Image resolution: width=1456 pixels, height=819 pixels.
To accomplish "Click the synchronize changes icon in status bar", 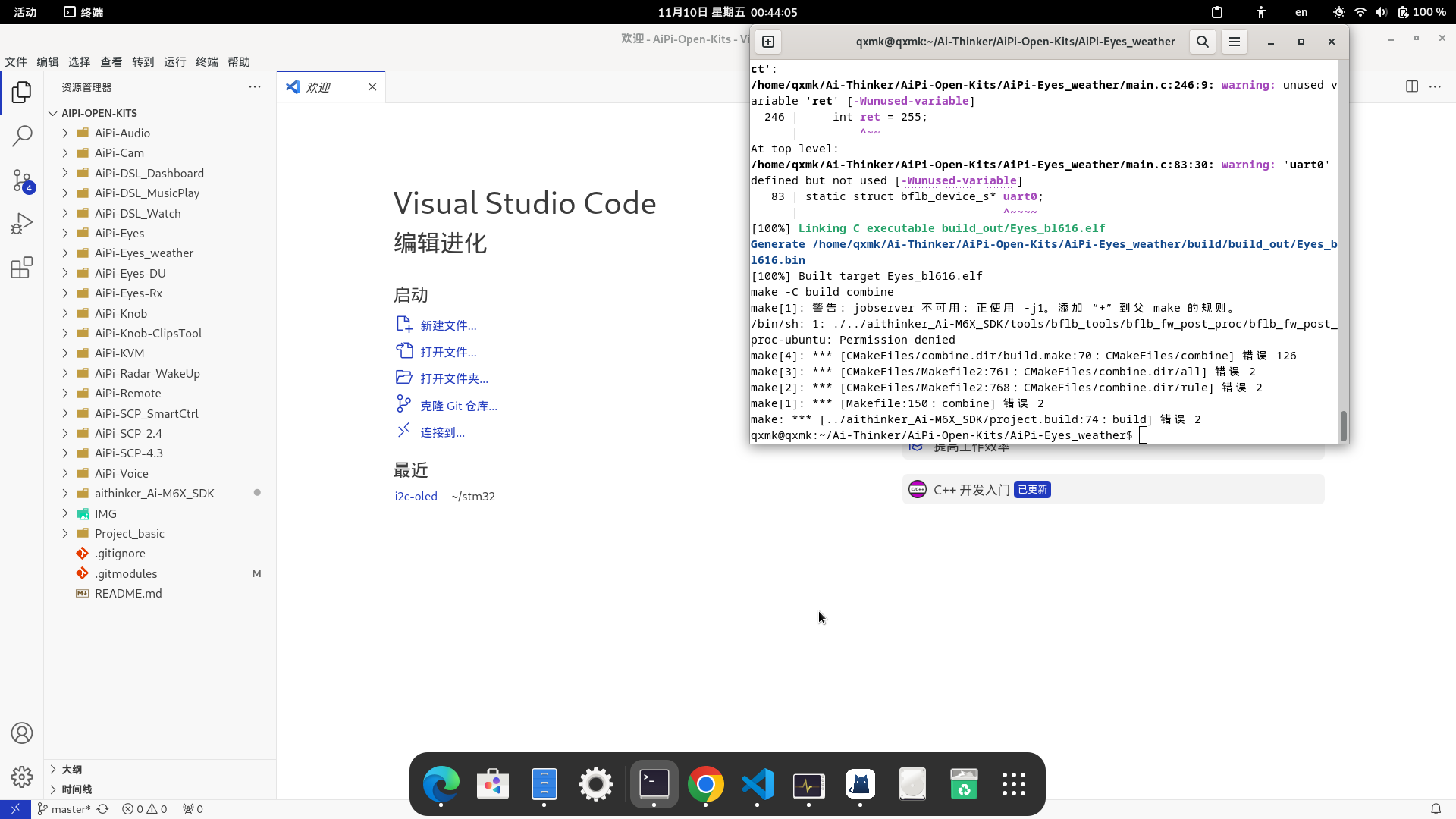I will click(x=103, y=809).
